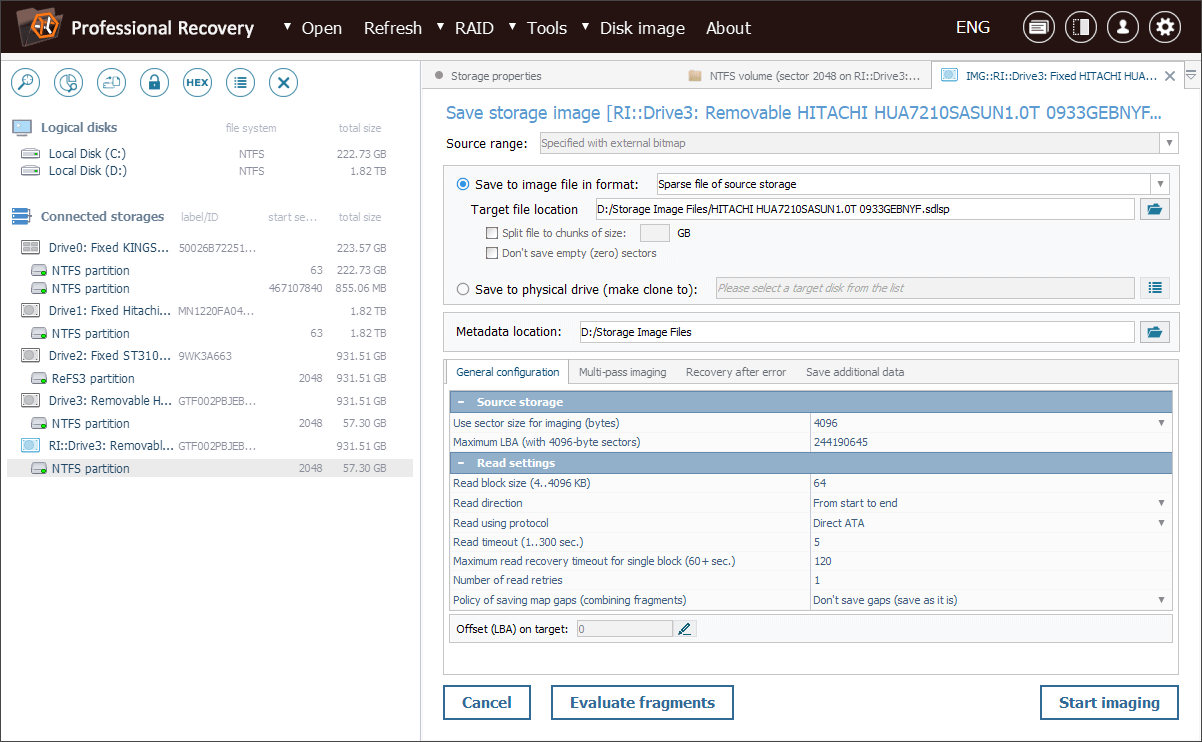Close the IMG::RI::Drive3 tab
This screenshot has height=742, width=1202.
[x=1171, y=76]
